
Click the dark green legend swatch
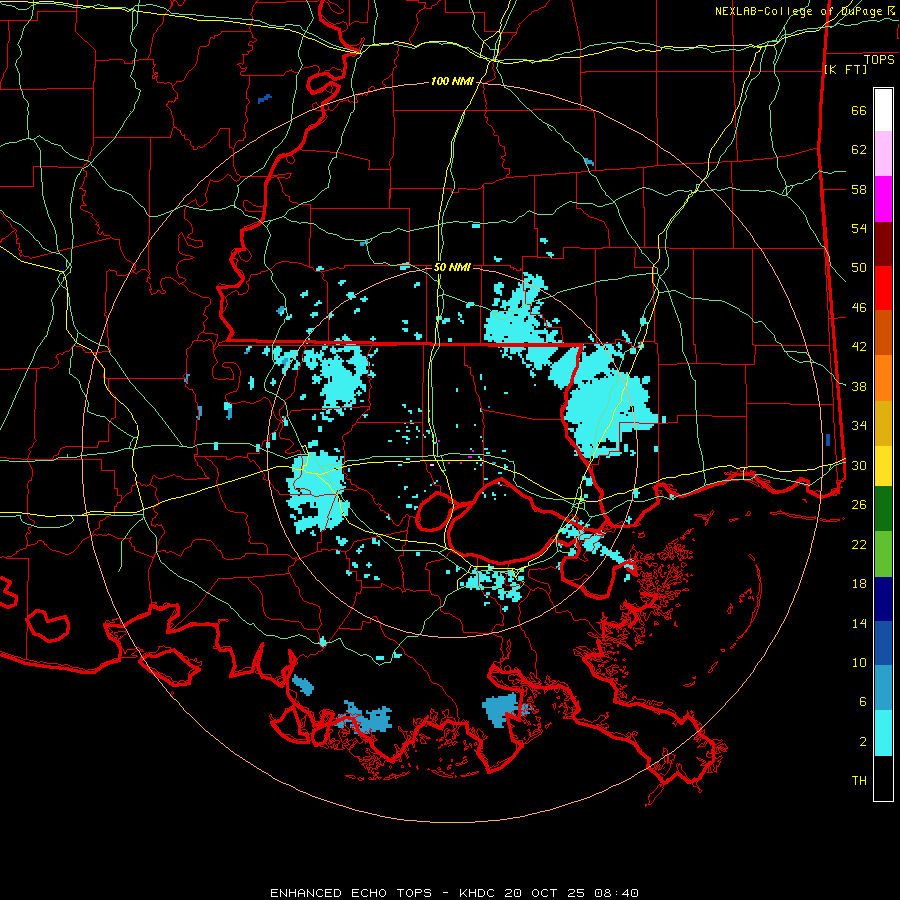pos(883,509)
